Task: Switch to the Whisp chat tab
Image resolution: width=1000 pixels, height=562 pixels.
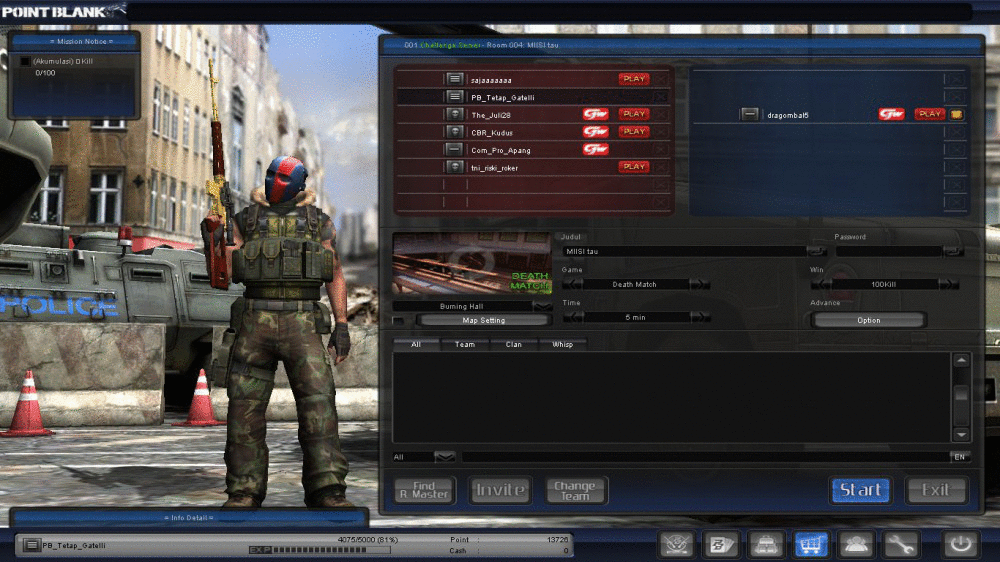Action: (x=562, y=344)
